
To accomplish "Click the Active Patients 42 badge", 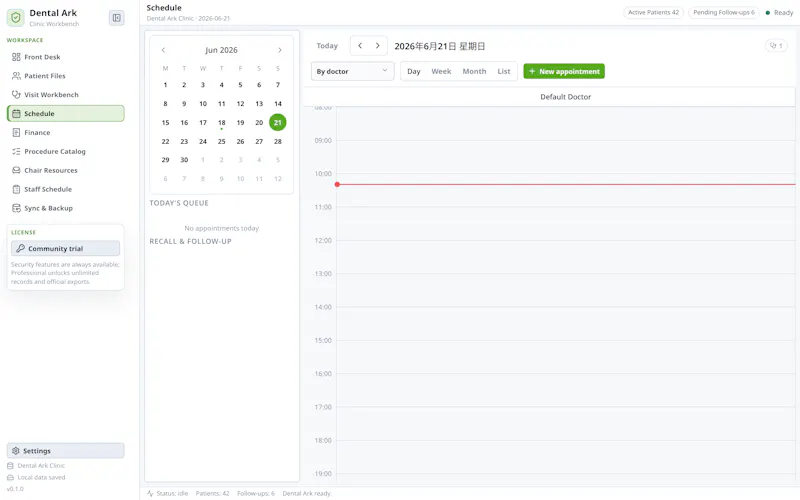I will coord(653,12).
